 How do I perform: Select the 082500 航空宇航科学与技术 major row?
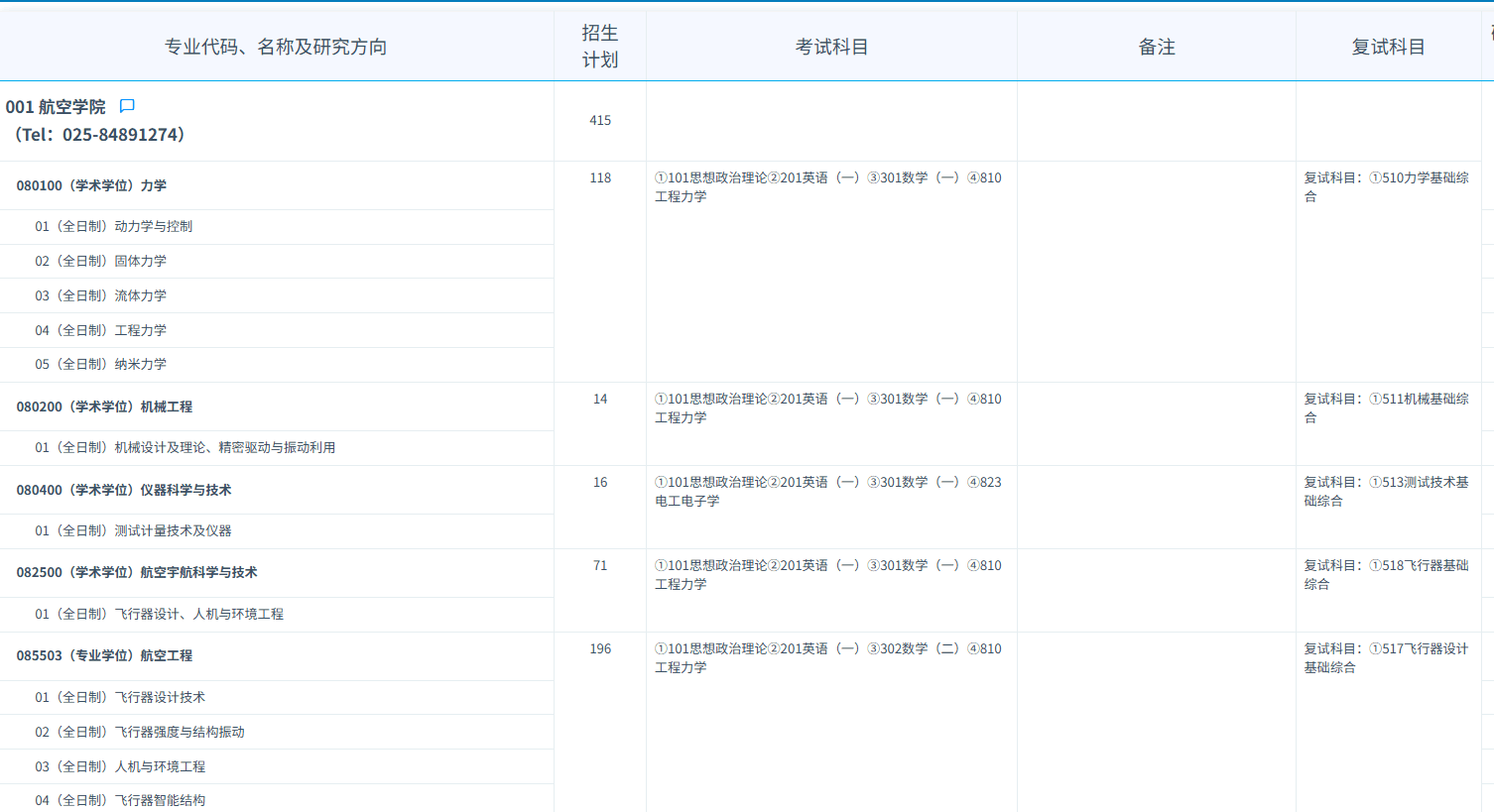tap(136, 572)
